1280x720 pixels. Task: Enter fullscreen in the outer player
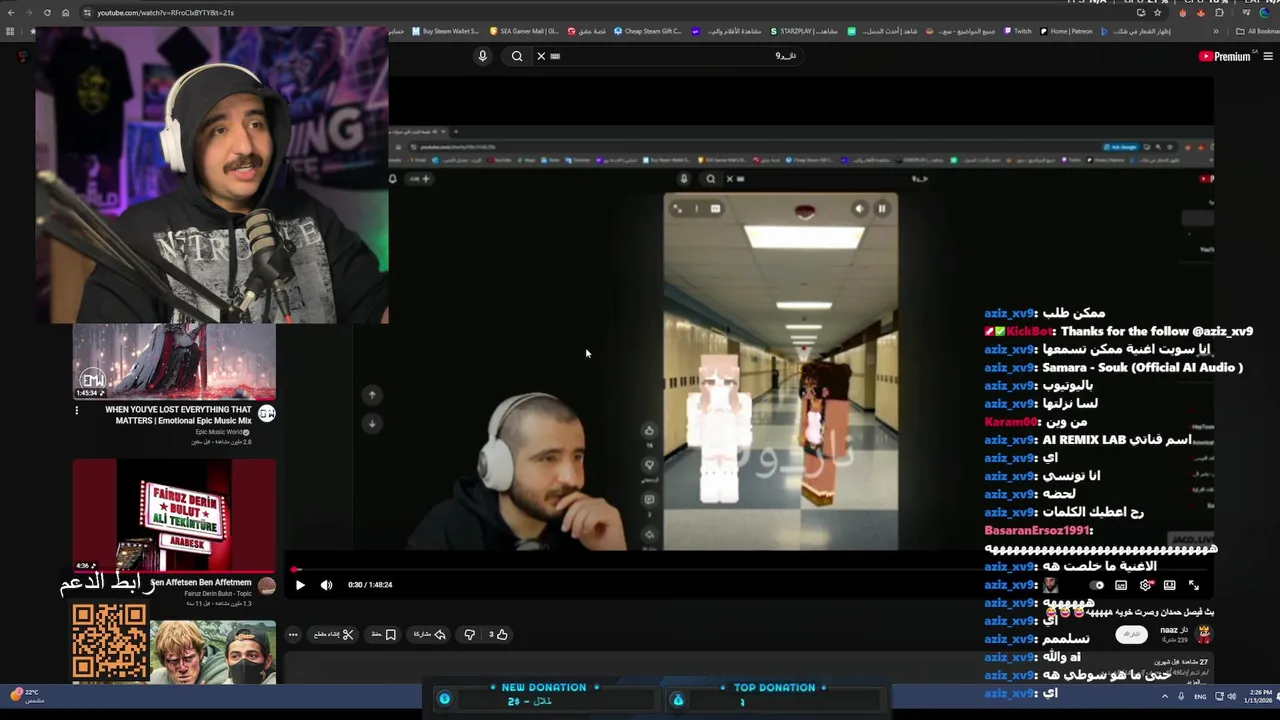click(x=1193, y=585)
